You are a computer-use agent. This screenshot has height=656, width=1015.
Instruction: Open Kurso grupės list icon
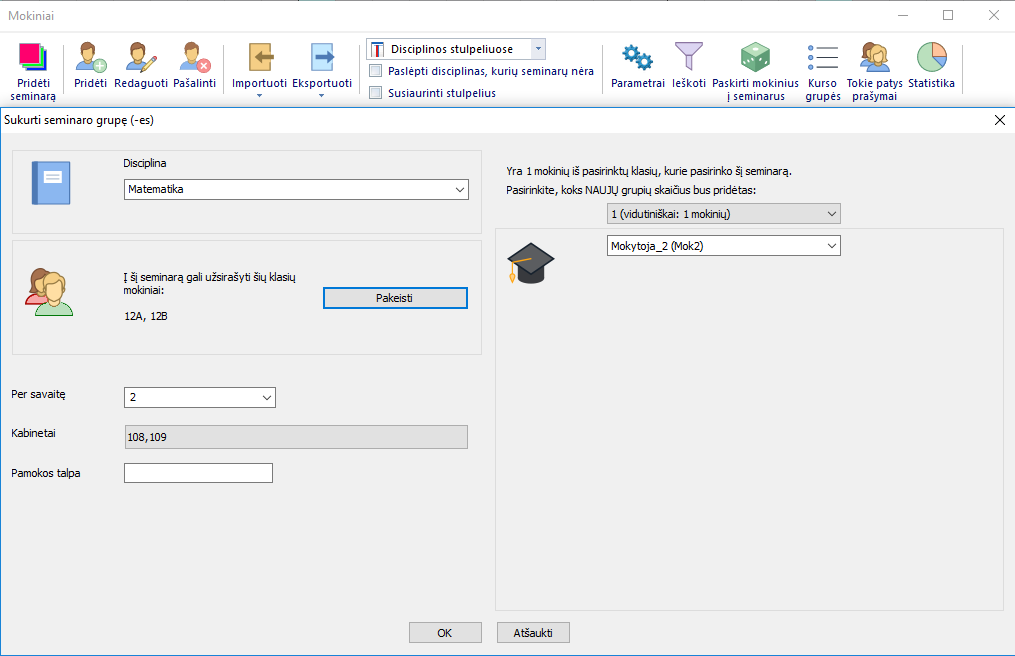tap(822, 56)
